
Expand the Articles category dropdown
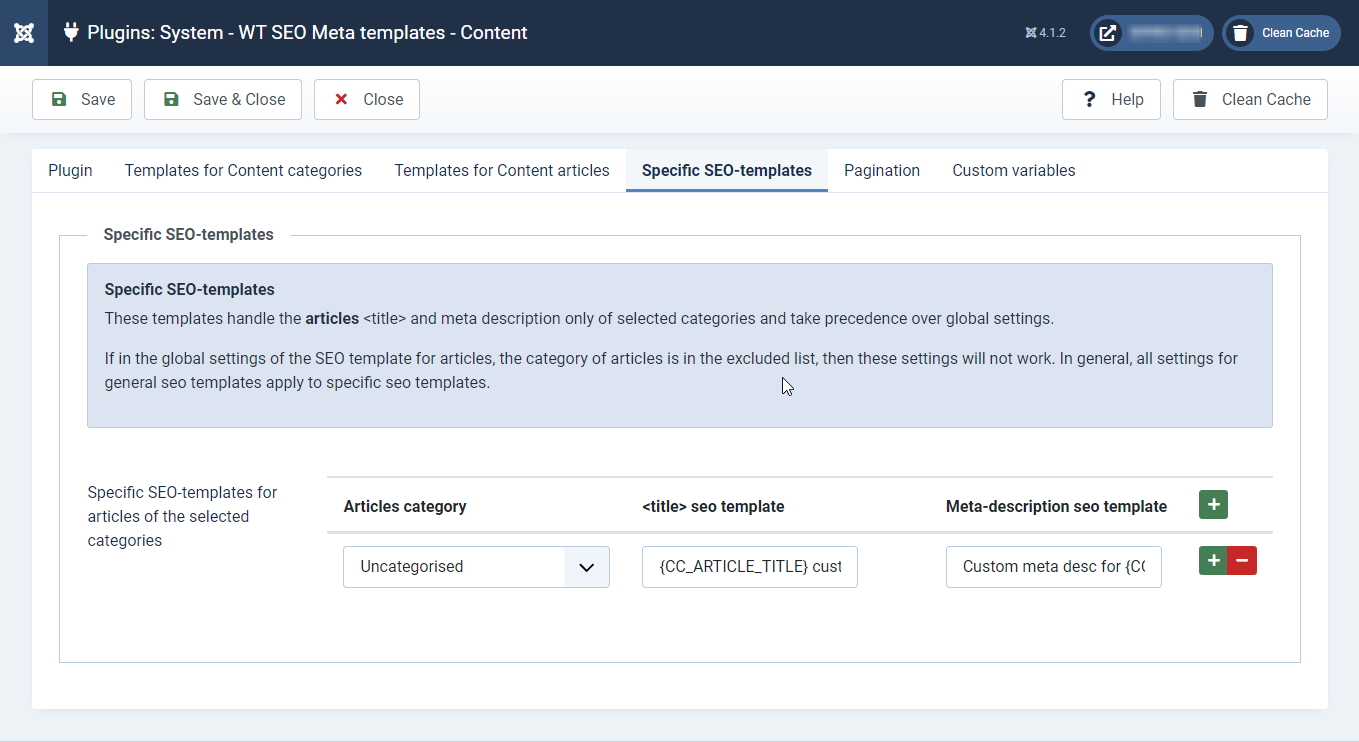[x=476, y=567]
